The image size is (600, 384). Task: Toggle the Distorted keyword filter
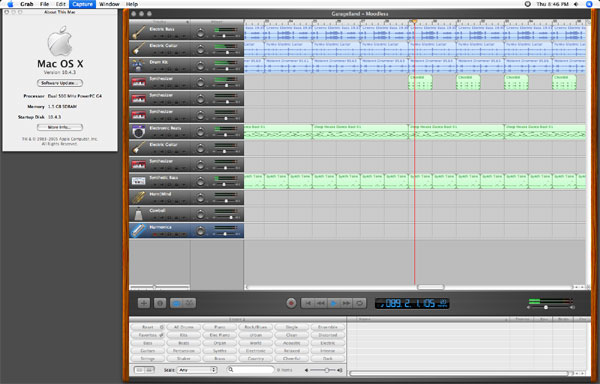coord(328,335)
